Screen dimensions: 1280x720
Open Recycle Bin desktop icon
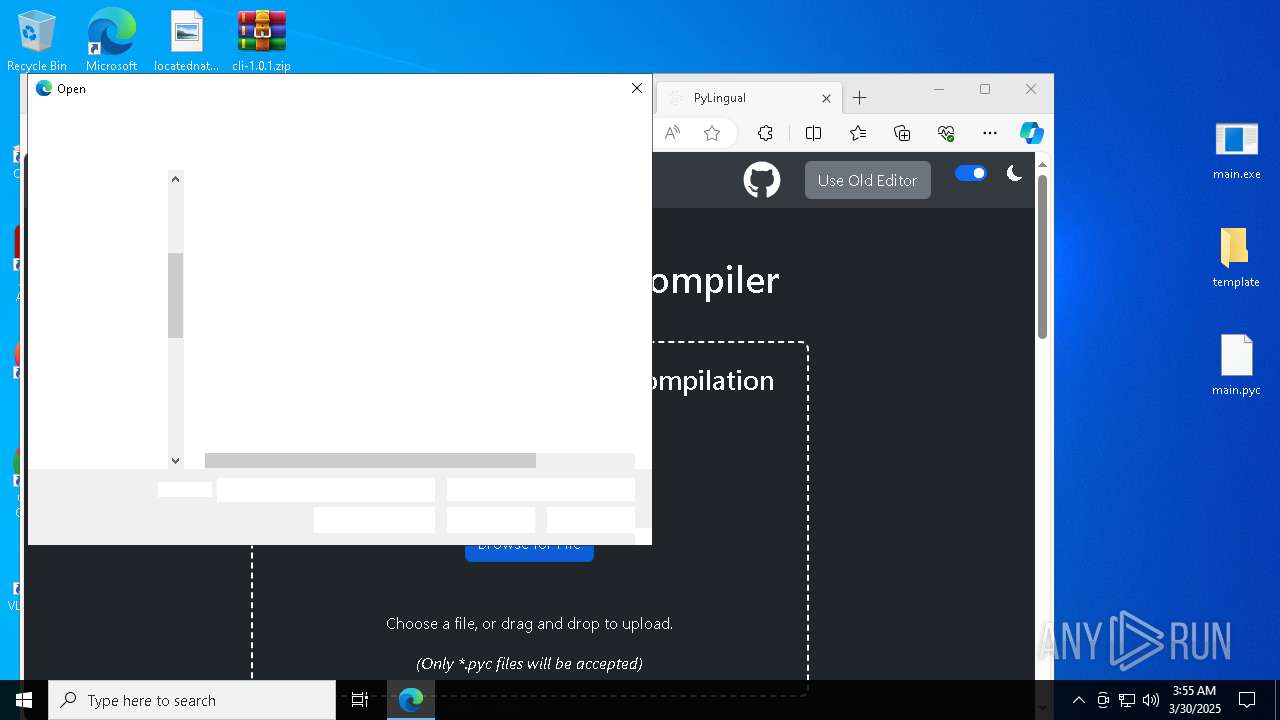coord(37,41)
